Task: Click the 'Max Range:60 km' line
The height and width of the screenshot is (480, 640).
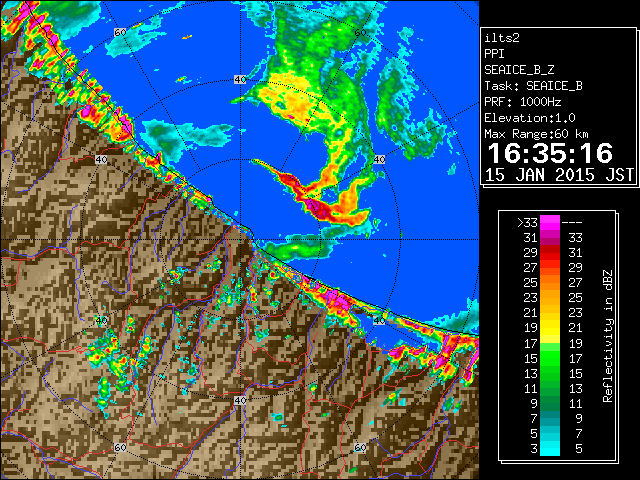Action: click(x=536, y=134)
